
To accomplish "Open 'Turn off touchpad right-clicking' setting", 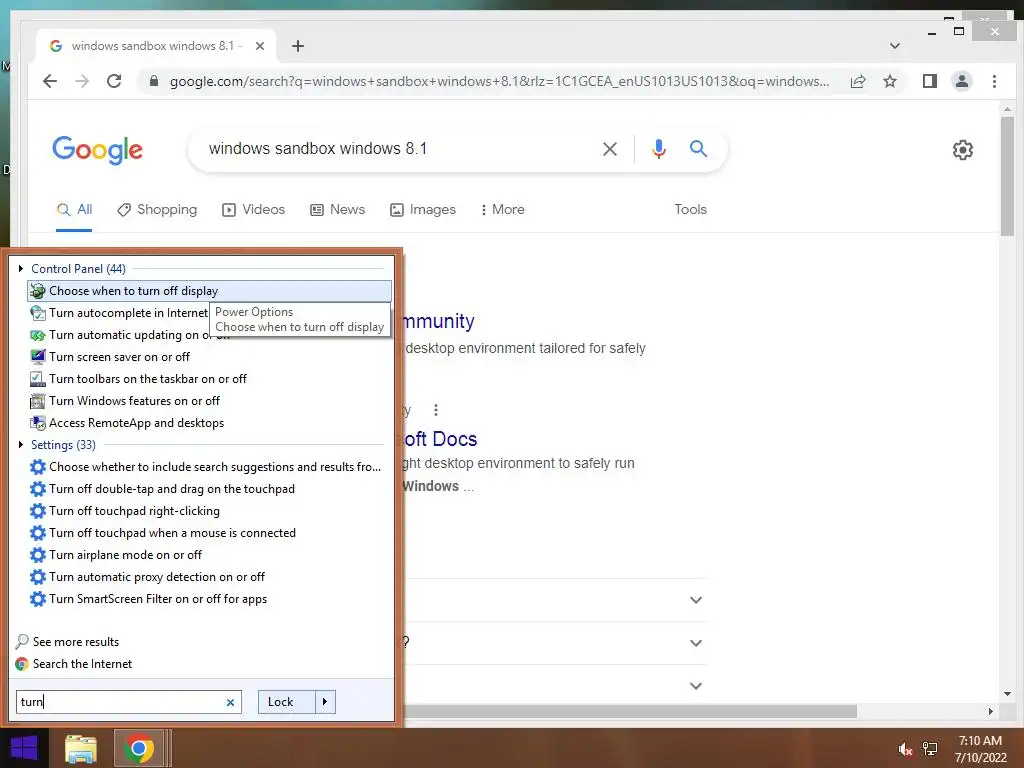I will coord(125,511).
